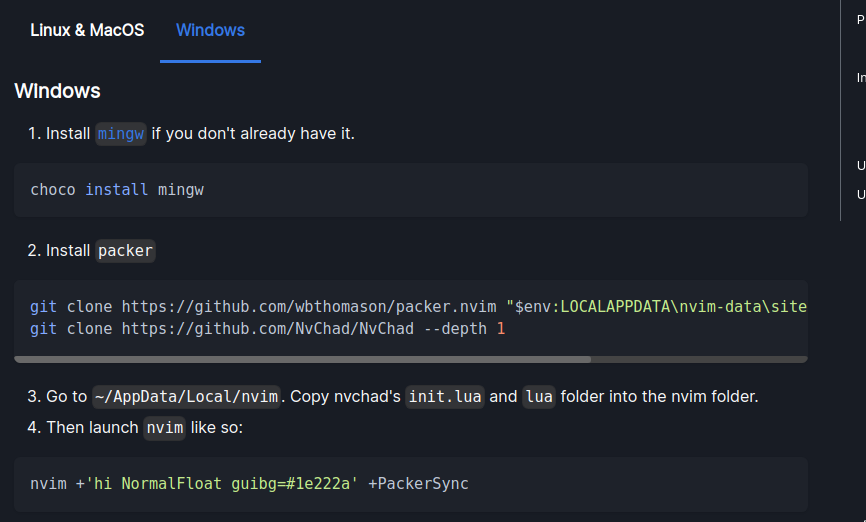Click the inline 'nvim' code in step 4
This screenshot has height=522, width=866.
point(165,428)
